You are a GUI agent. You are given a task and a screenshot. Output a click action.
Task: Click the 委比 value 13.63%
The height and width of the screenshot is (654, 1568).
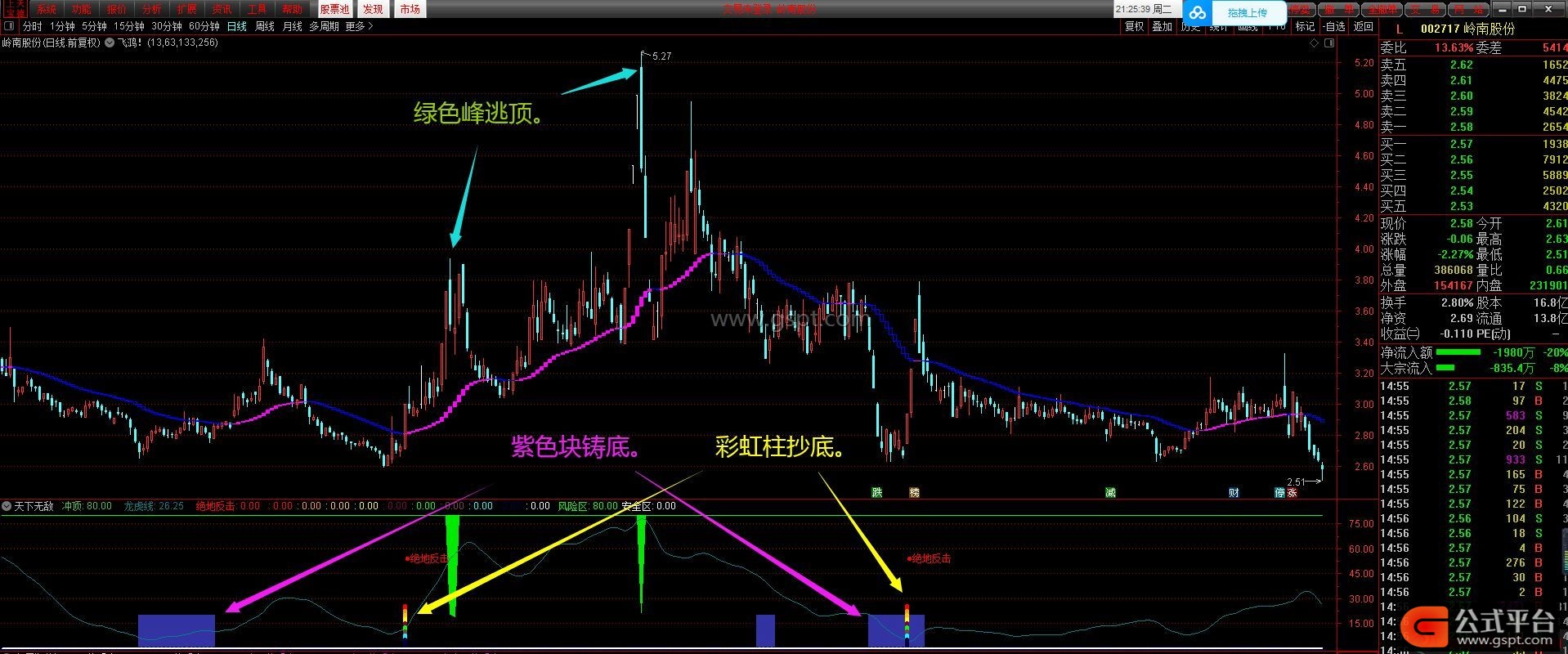1454,48
